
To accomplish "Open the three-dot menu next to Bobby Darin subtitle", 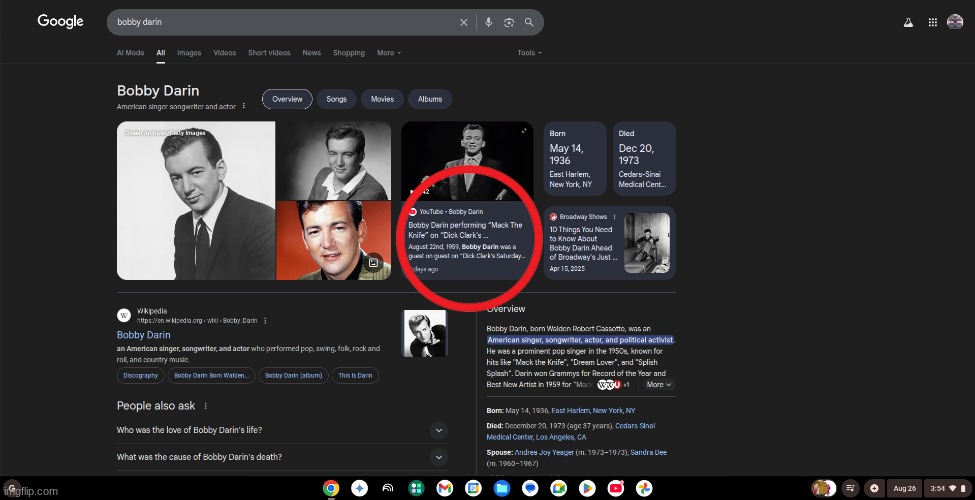I will click(x=244, y=106).
